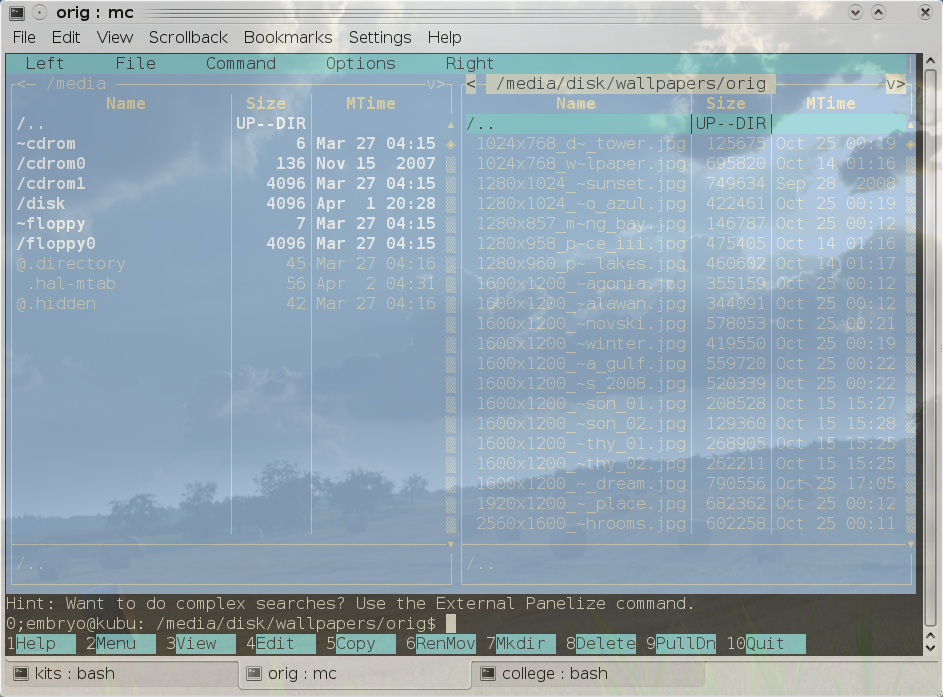This screenshot has width=943, height=697.
Task: Open the Edit menu in Konsole
Action: 66,37
